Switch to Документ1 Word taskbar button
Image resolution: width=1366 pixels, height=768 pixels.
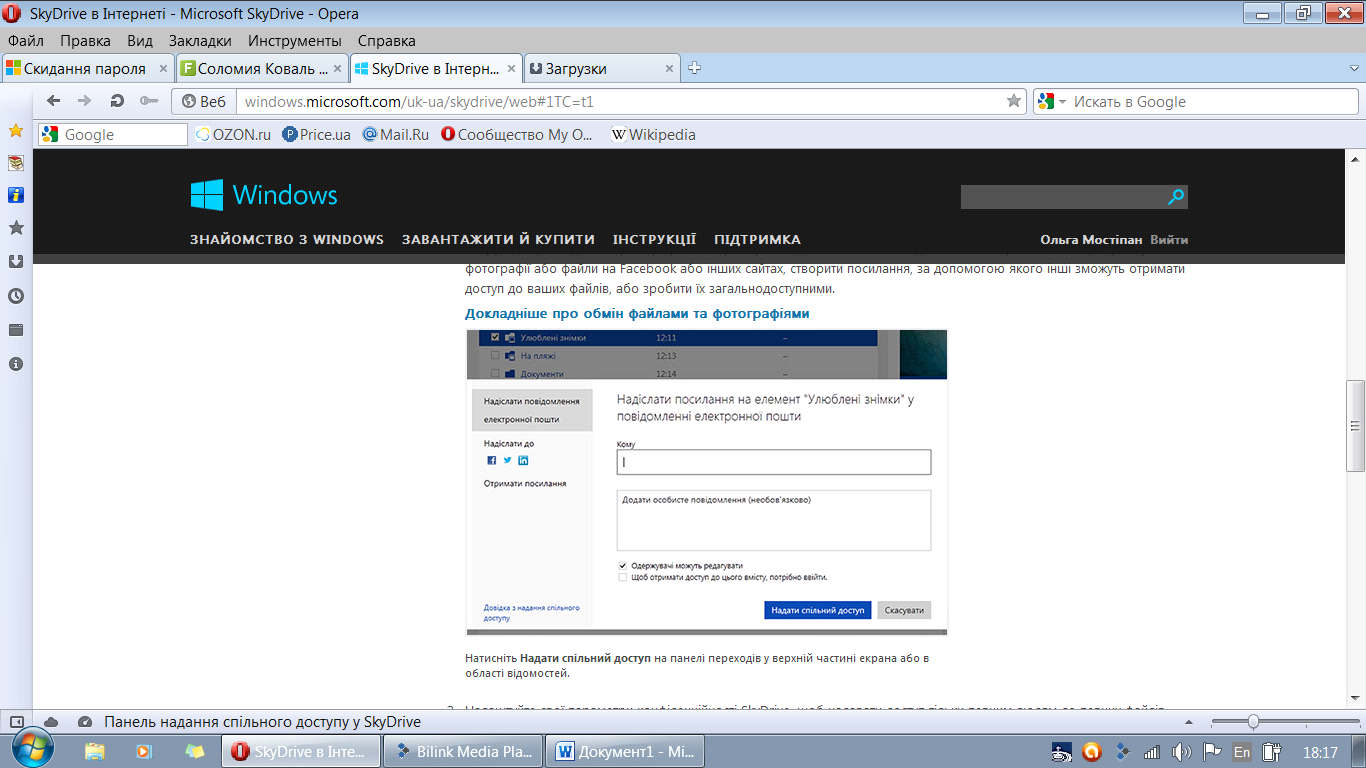pyautogui.click(x=626, y=751)
